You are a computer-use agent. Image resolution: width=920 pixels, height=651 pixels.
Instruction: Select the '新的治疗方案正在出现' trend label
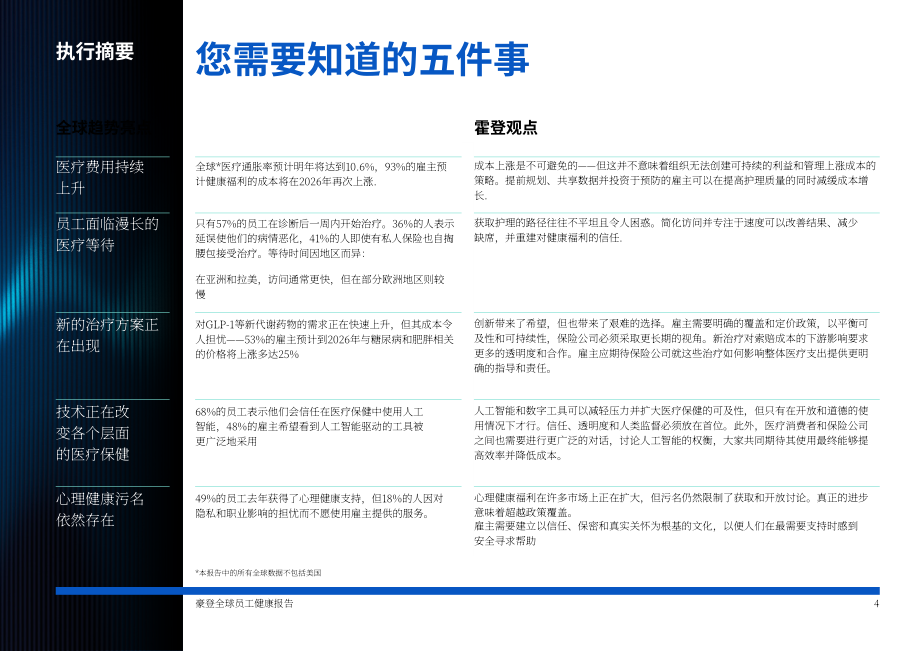click(x=107, y=335)
